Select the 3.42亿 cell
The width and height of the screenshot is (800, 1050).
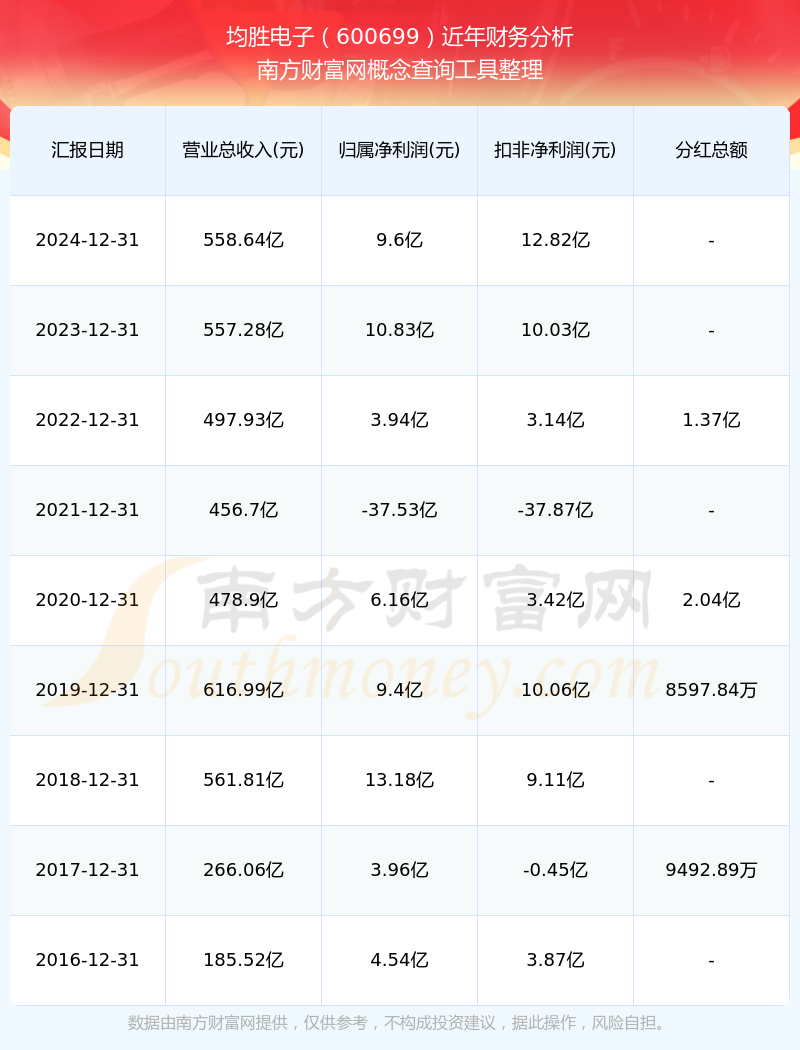click(556, 600)
